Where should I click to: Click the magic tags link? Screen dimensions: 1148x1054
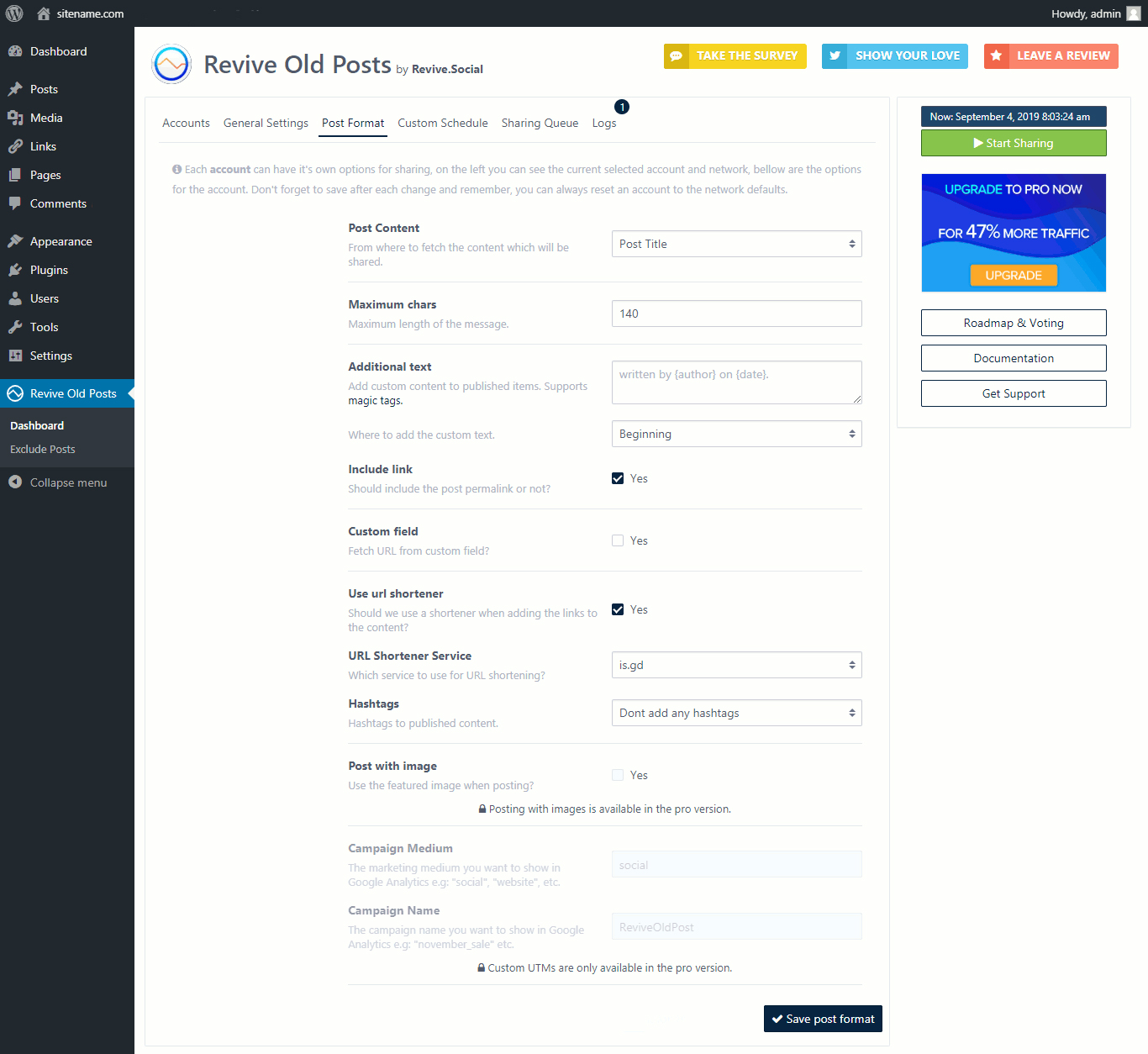(x=375, y=401)
